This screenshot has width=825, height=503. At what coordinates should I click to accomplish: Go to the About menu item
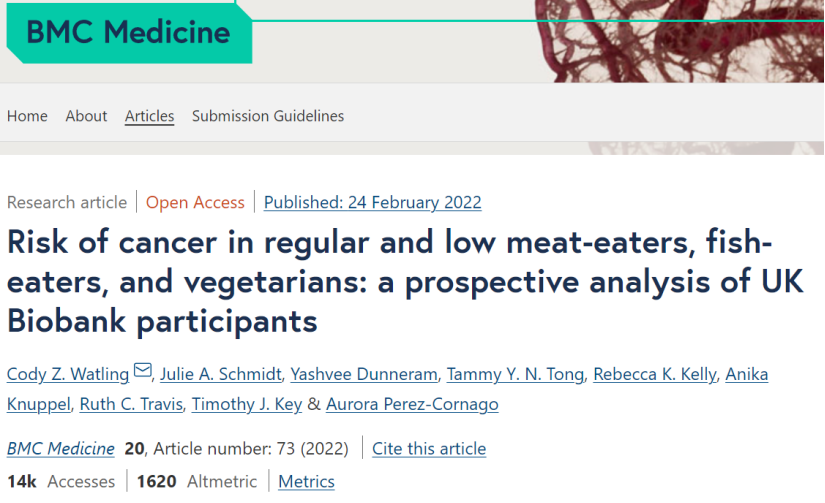[x=86, y=116]
